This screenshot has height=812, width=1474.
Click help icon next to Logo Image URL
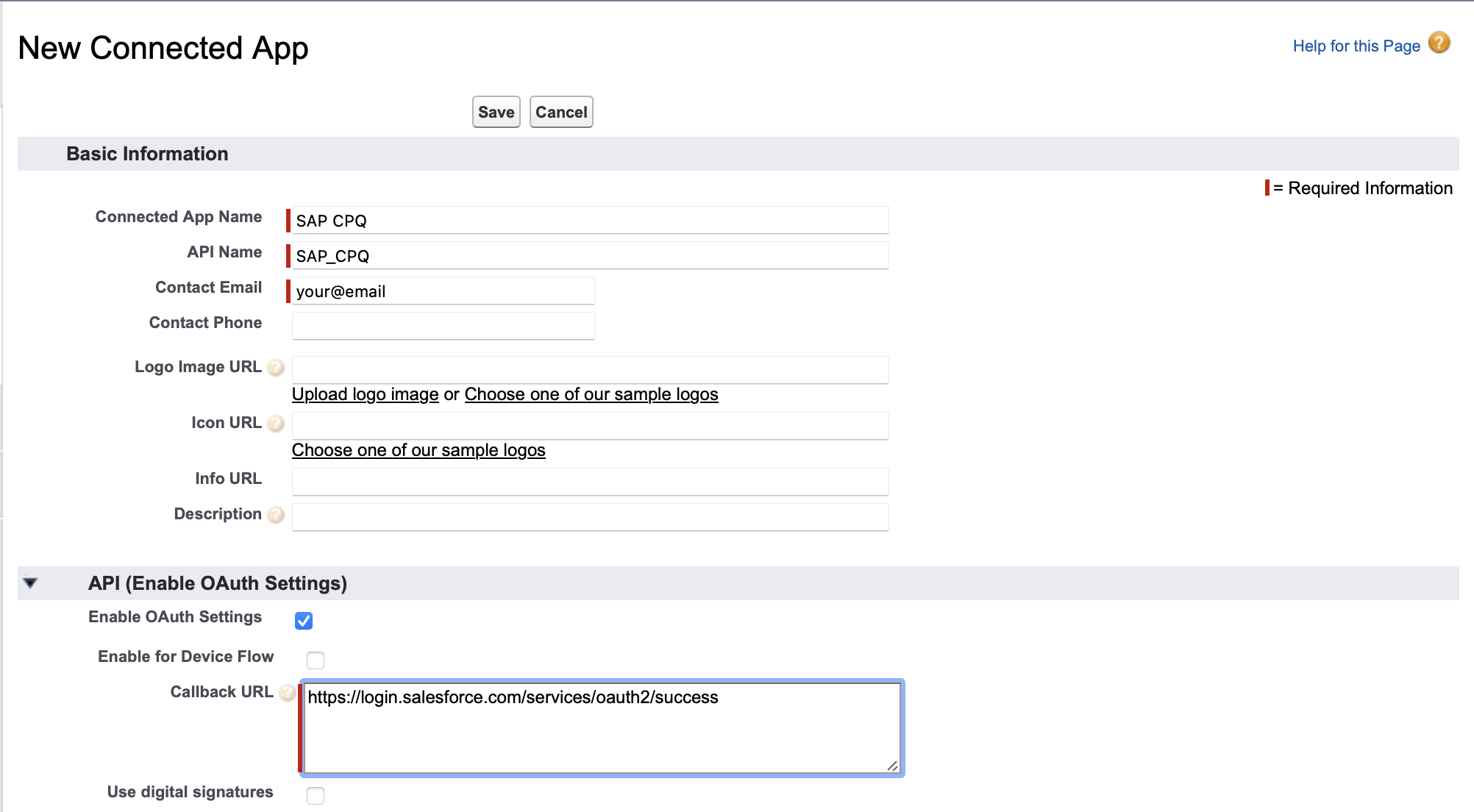pyautogui.click(x=276, y=368)
